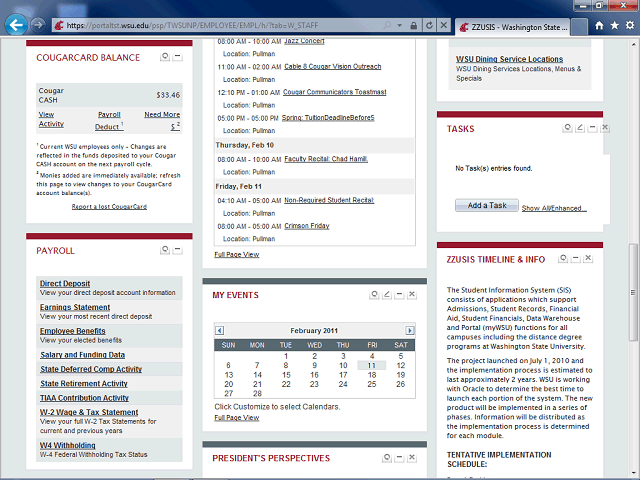Open the browser Home icon
The width and height of the screenshot is (640, 480).
click(x=599, y=25)
